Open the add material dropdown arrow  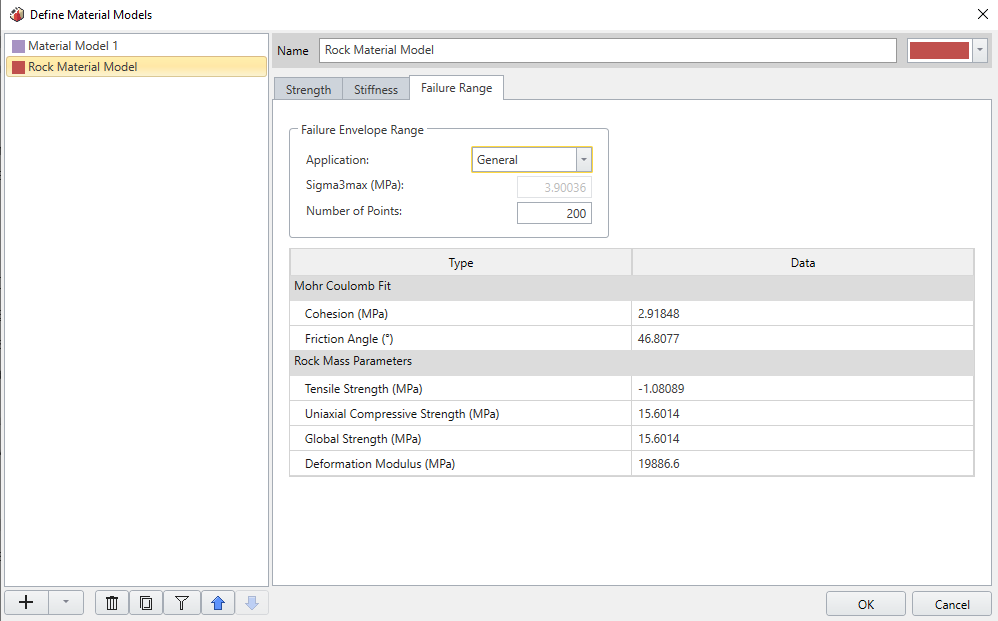tap(66, 603)
